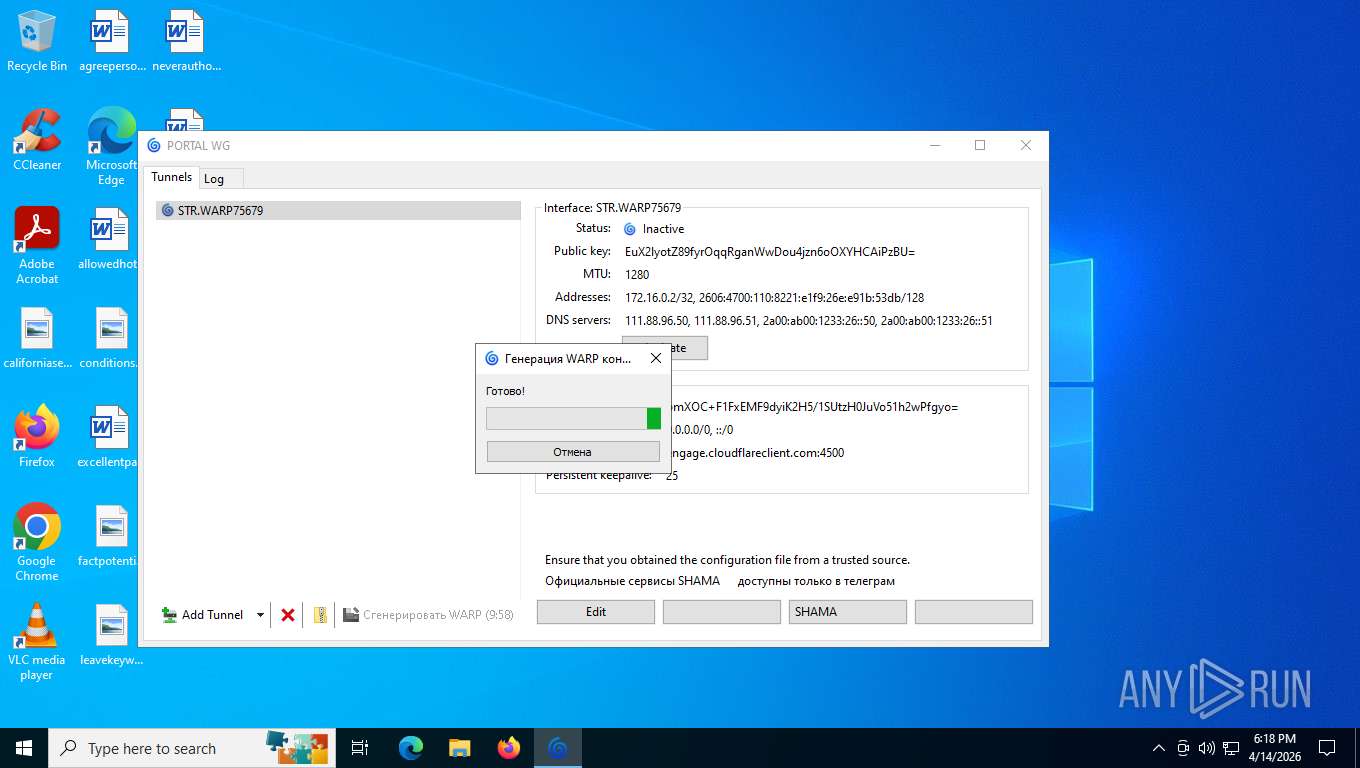The image size is (1360, 768).
Task: Switch to the Log tab
Action: 214,179
